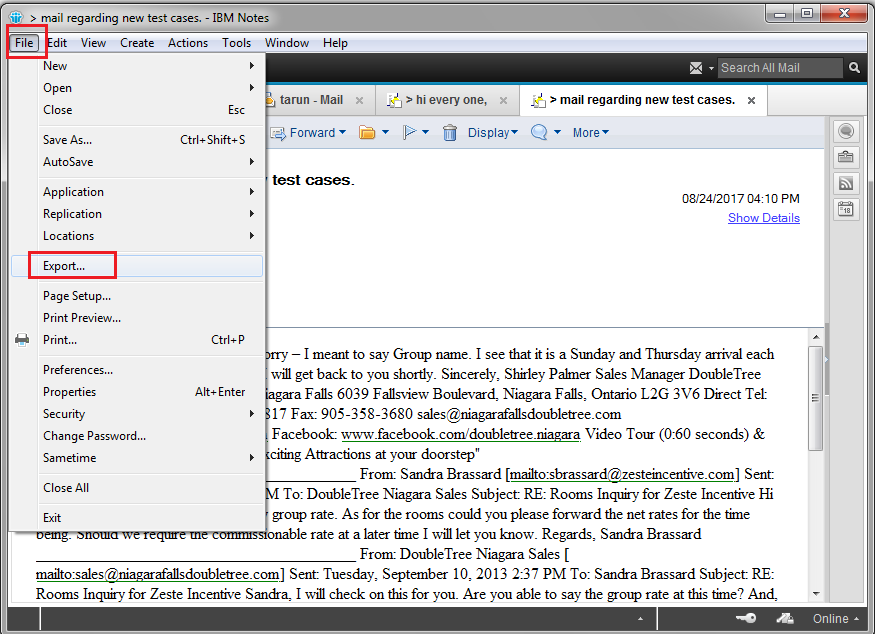Switch to the tarun - Mail tab
Screen dimensions: 875x634
311,100
